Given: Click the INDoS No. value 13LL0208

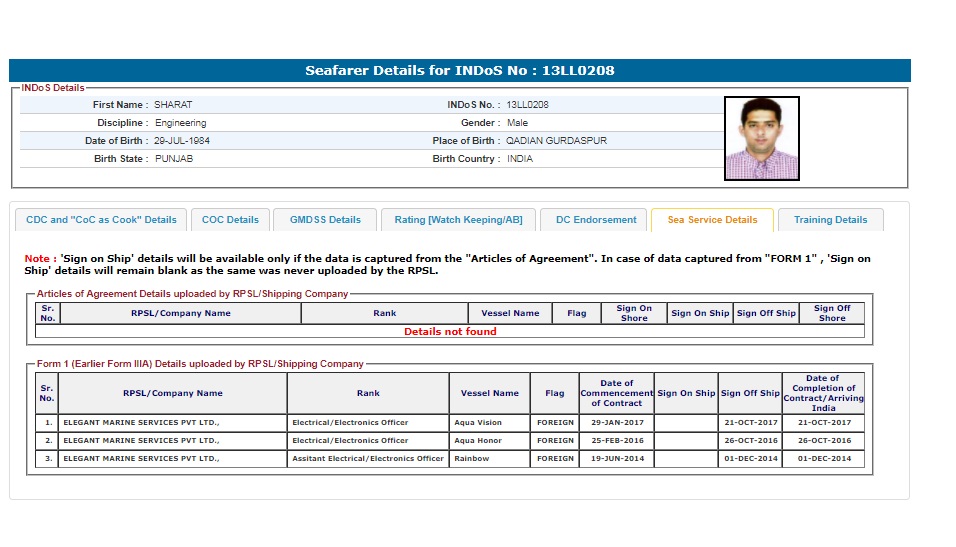Looking at the screenshot, I should (527, 105).
